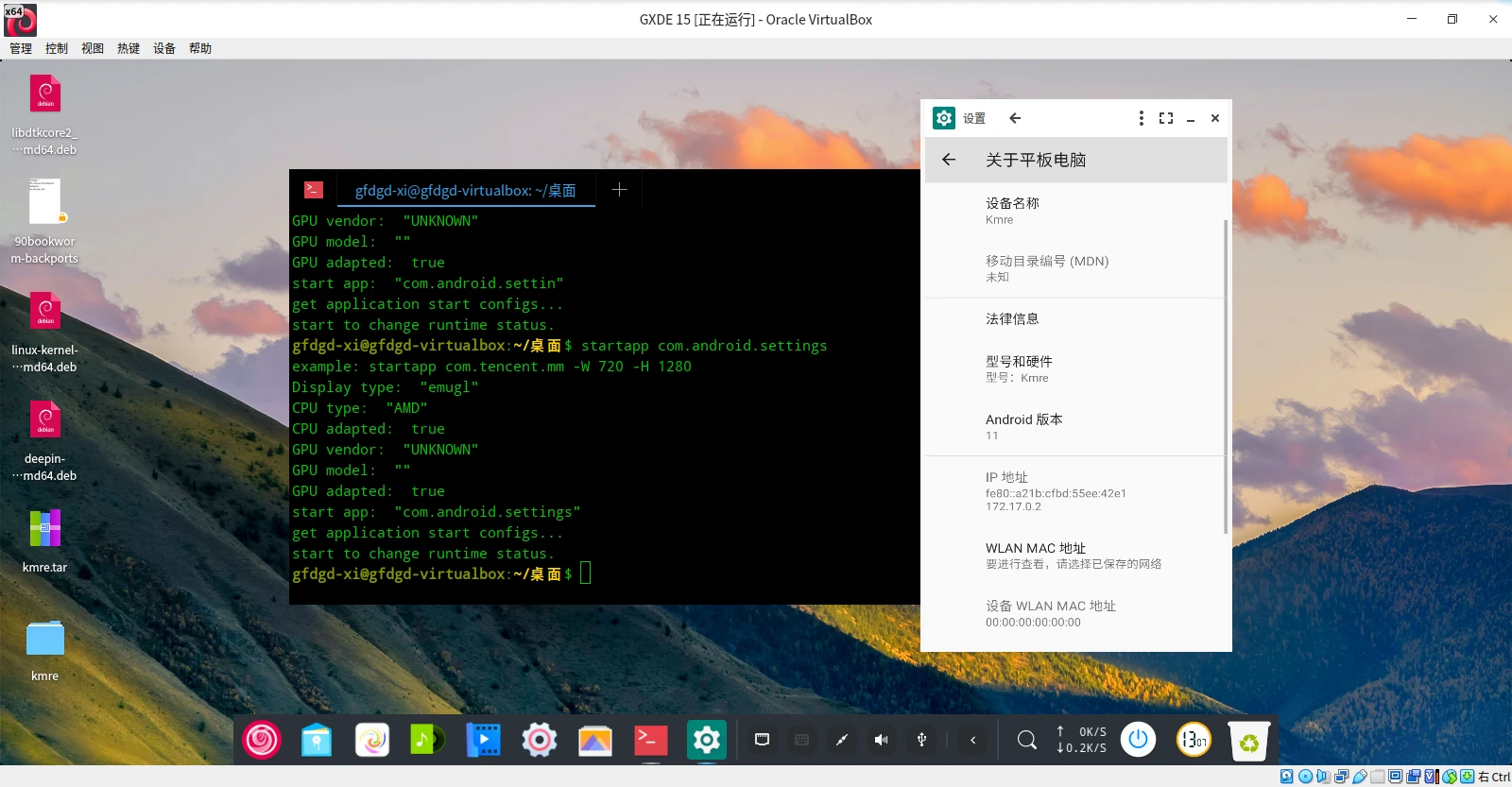Image resolution: width=1512 pixels, height=787 pixels.
Task: Add a new terminal tab with plus
Action: pyautogui.click(x=619, y=190)
